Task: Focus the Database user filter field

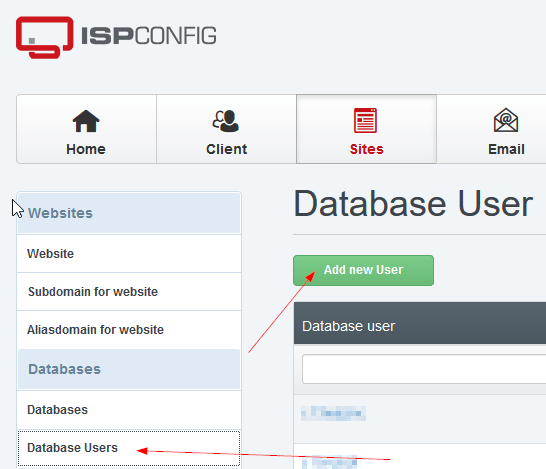Action: tap(424, 369)
